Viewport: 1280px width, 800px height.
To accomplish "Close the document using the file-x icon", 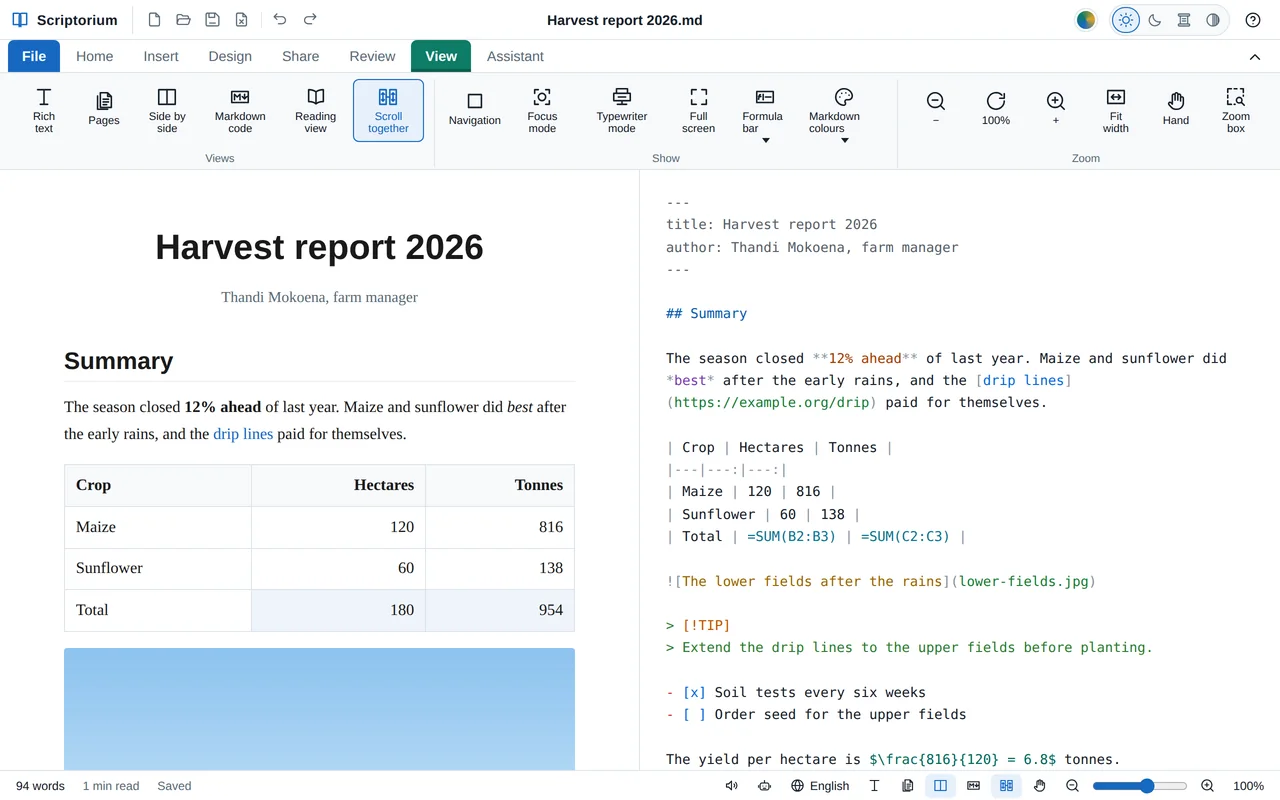I will [241, 20].
